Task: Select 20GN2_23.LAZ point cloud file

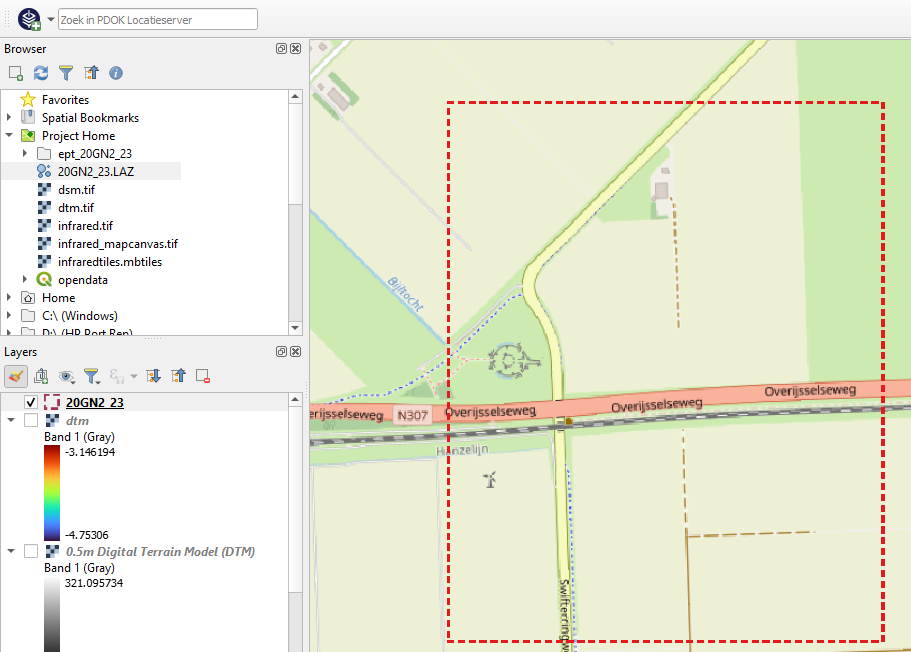Action: click(95, 171)
